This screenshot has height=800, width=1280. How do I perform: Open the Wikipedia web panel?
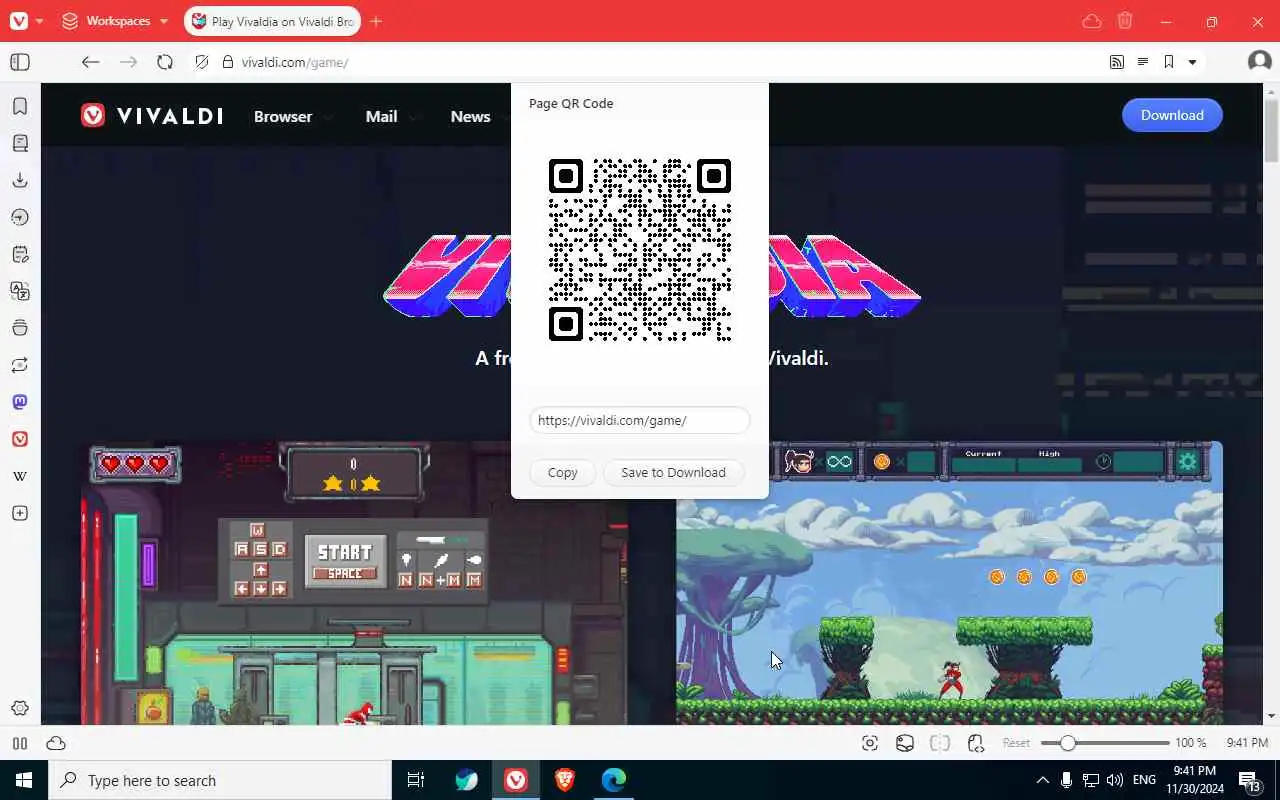pyautogui.click(x=20, y=476)
